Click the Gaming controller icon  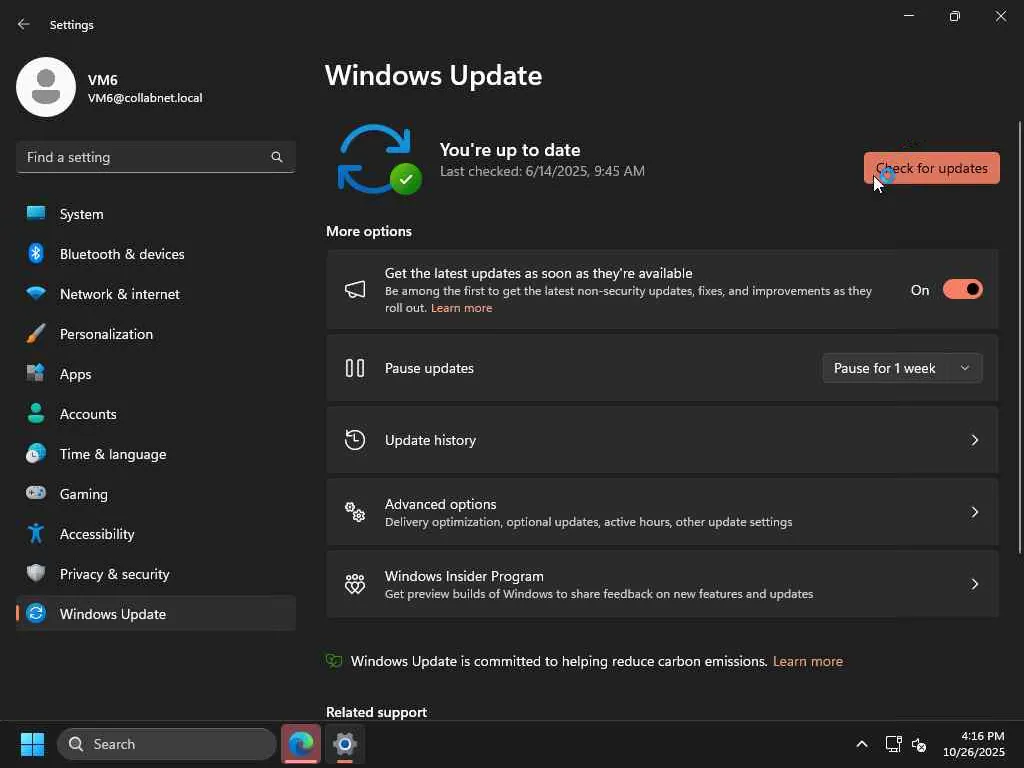click(36, 494)
